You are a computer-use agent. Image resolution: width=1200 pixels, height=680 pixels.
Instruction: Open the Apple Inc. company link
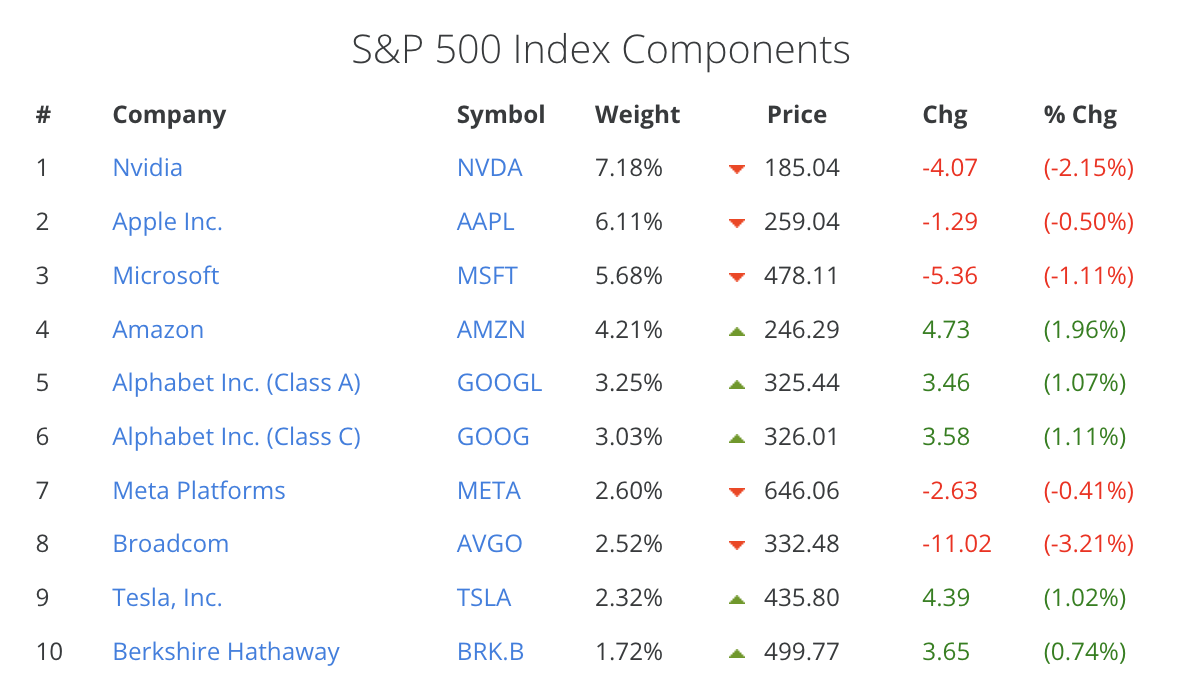167,221
